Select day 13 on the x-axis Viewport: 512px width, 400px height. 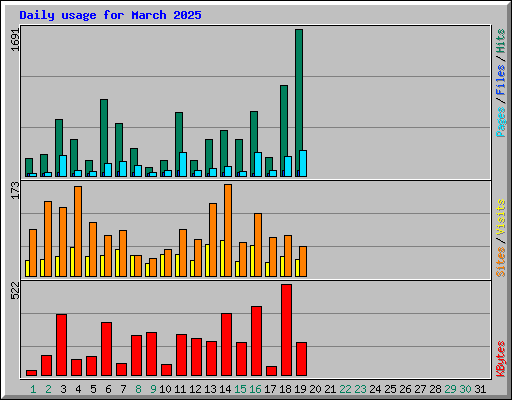210,389
